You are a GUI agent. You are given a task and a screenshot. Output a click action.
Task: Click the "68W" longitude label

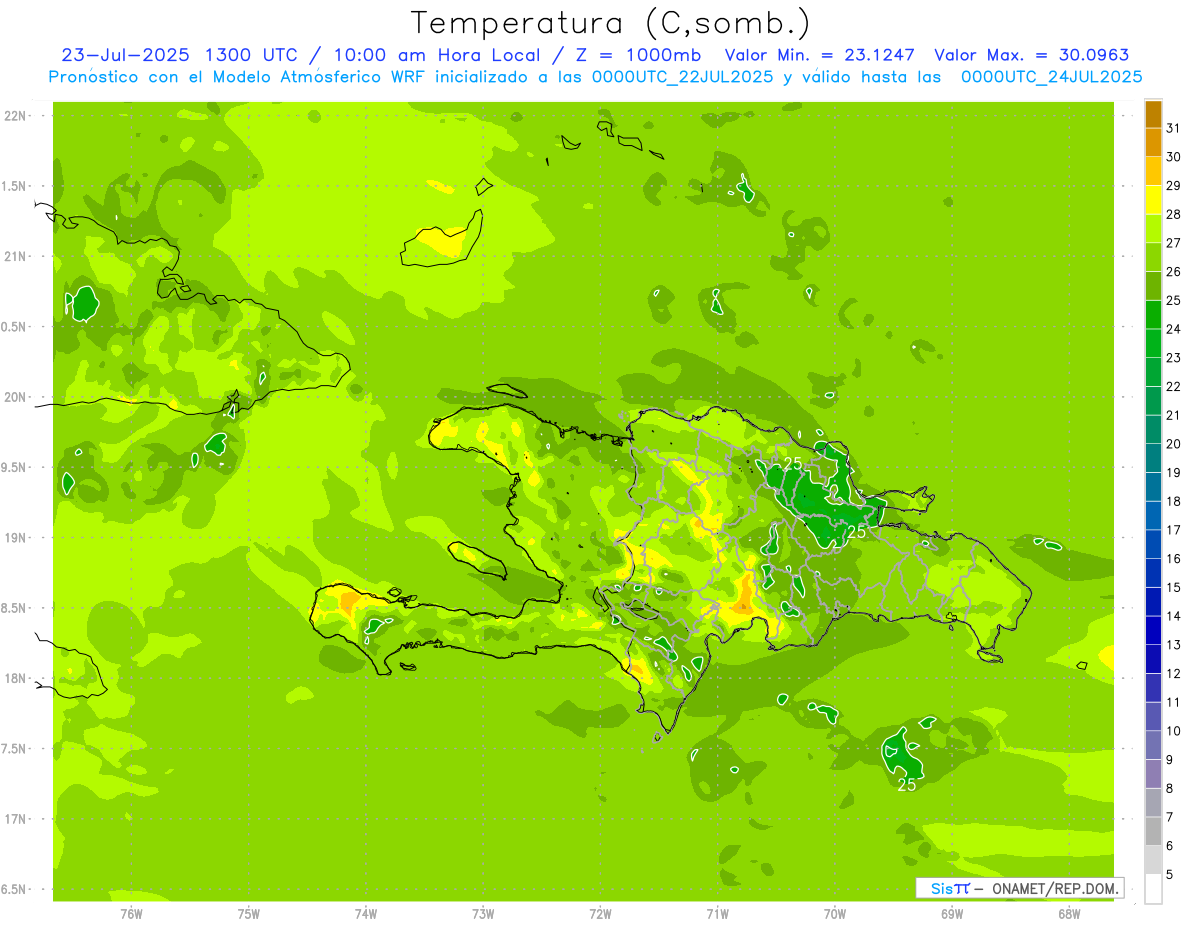(1069, 913)
